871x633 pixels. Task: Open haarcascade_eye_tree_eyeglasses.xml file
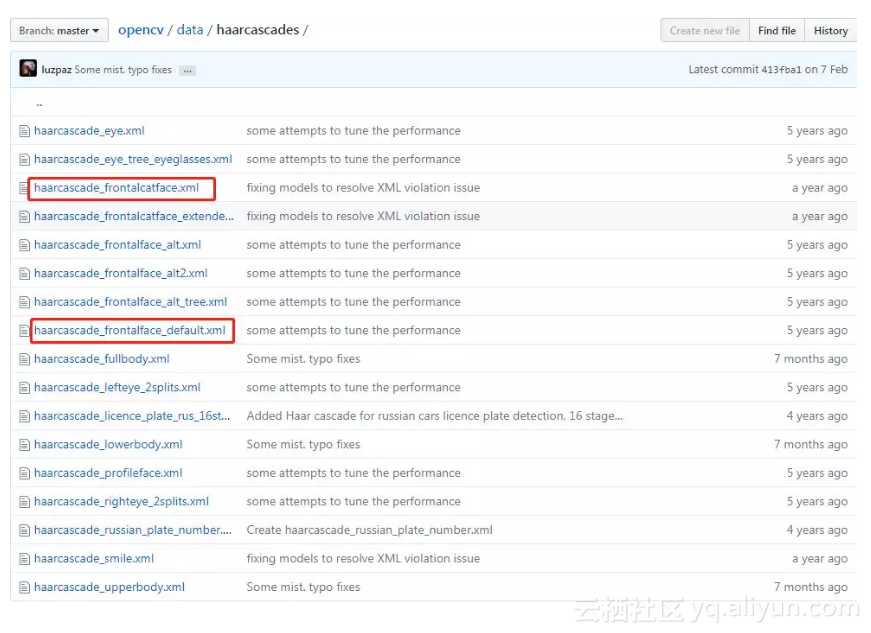coord(133,159)
